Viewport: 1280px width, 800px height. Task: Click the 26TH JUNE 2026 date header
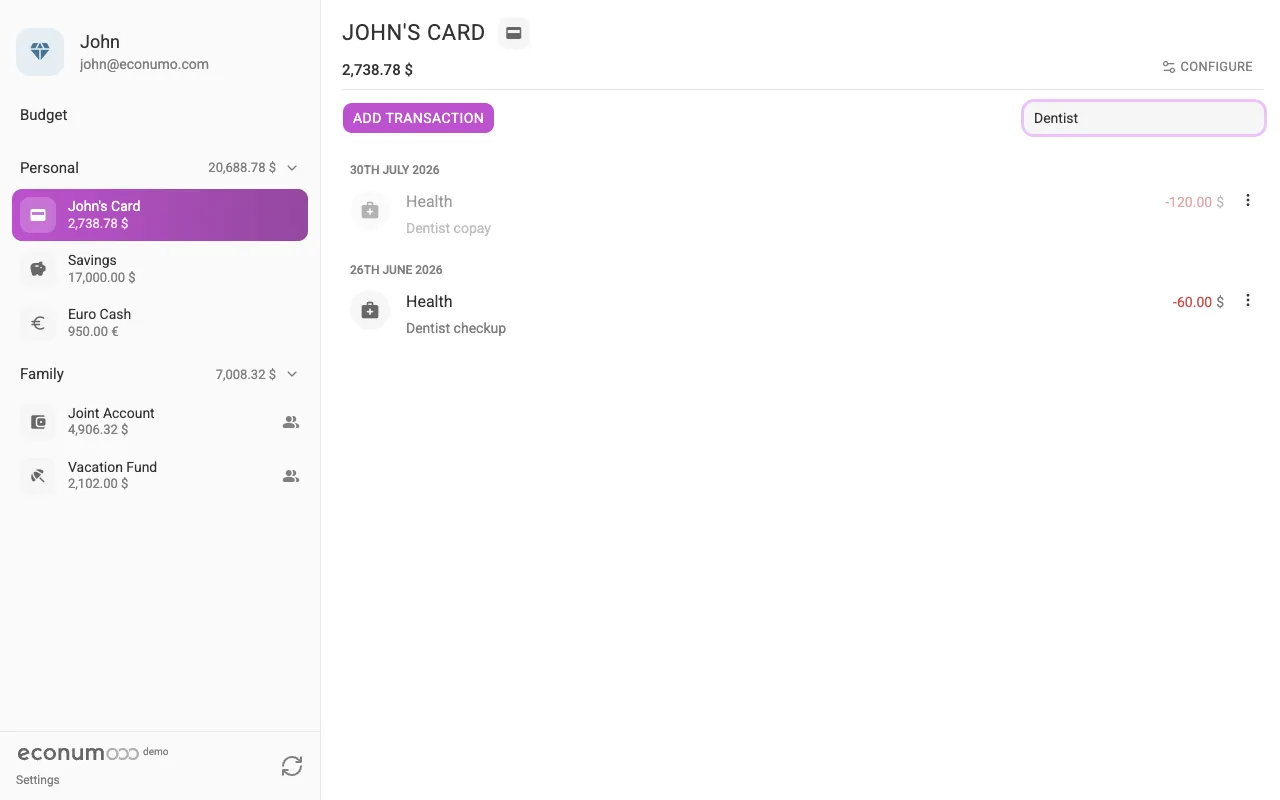tap(396, 270)
